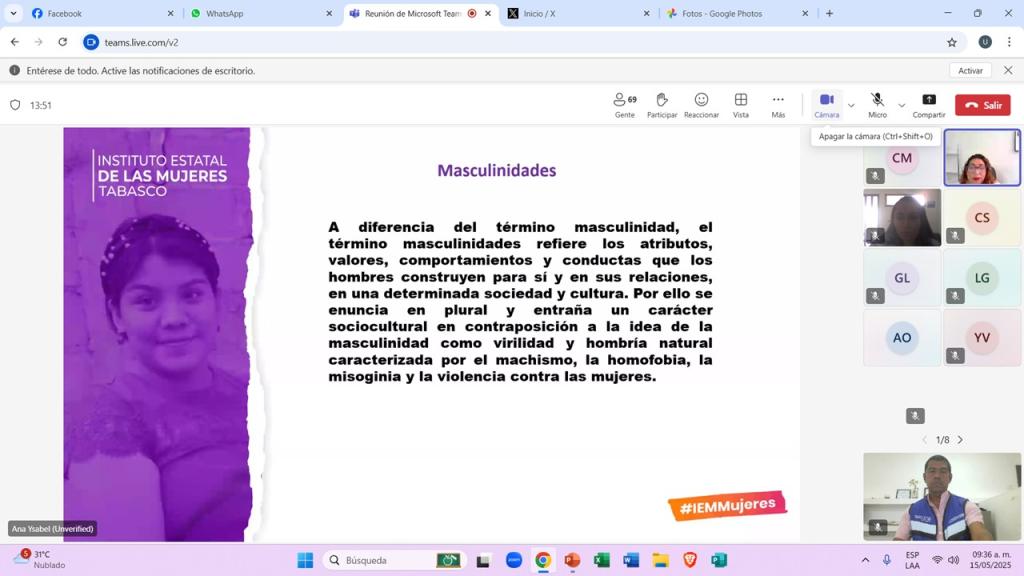The image size is (1024, 576).
Task: Open the Más options menu
Action: tap(778, 104)
